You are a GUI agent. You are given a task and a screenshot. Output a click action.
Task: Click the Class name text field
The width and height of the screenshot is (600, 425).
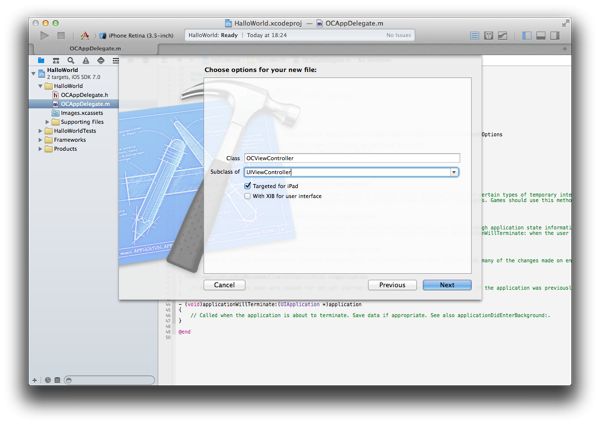point(352,158)
